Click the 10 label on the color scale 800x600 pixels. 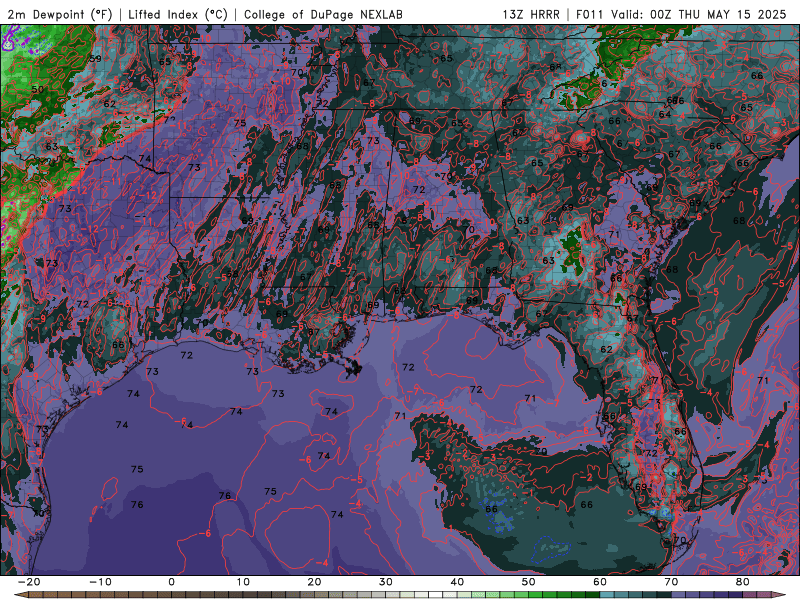(243, 582)
